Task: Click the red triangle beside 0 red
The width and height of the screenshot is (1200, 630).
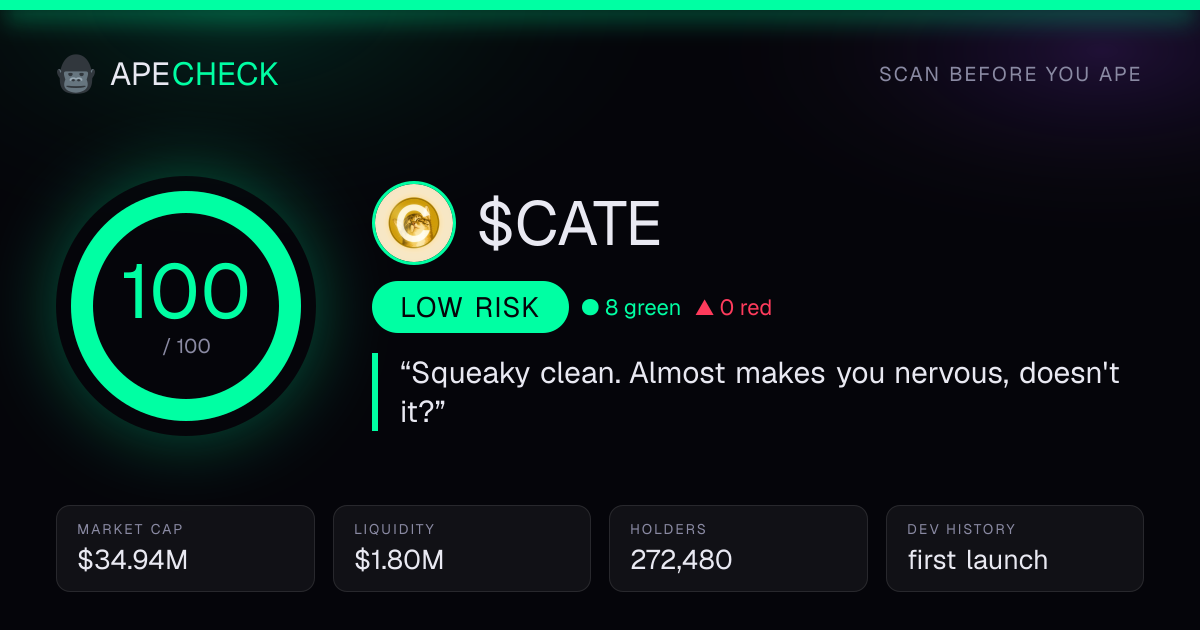Action: [x=704, y=308]
